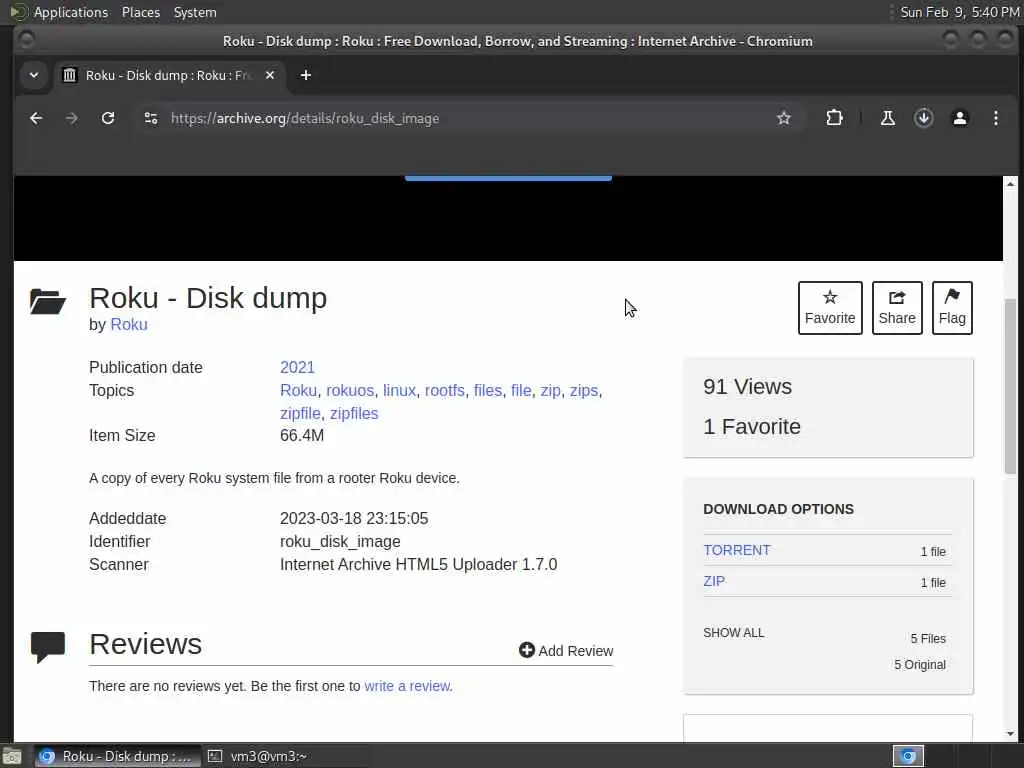
Task: Open the Extensions puzzle icon
Action: (834, 118)
